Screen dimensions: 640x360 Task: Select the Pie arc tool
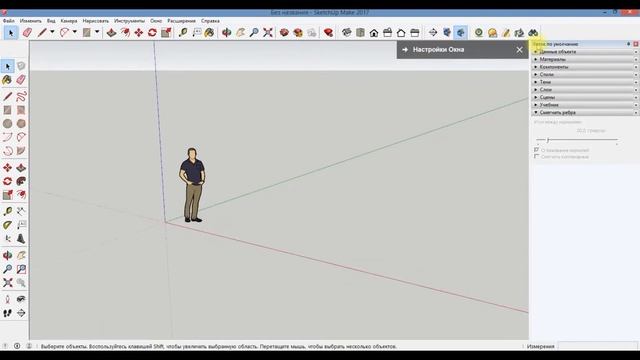click(x=21, y=151)
